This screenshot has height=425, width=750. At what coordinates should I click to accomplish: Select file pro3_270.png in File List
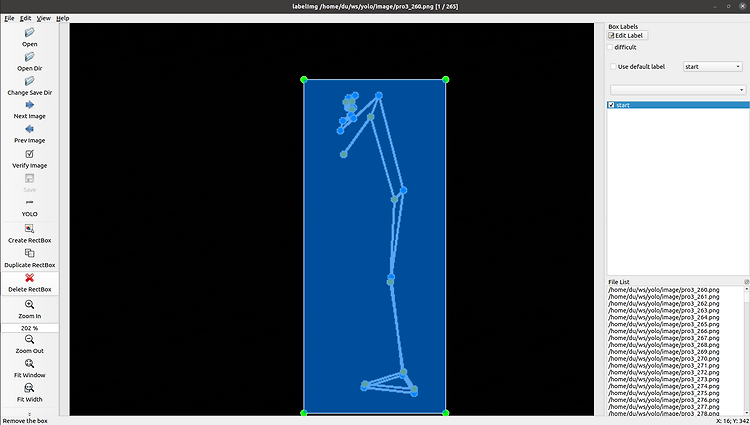[x=663, y=359]
